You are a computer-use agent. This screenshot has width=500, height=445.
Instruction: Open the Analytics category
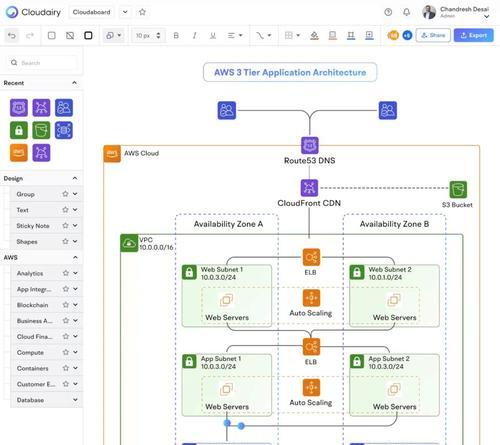pos(47,273)
